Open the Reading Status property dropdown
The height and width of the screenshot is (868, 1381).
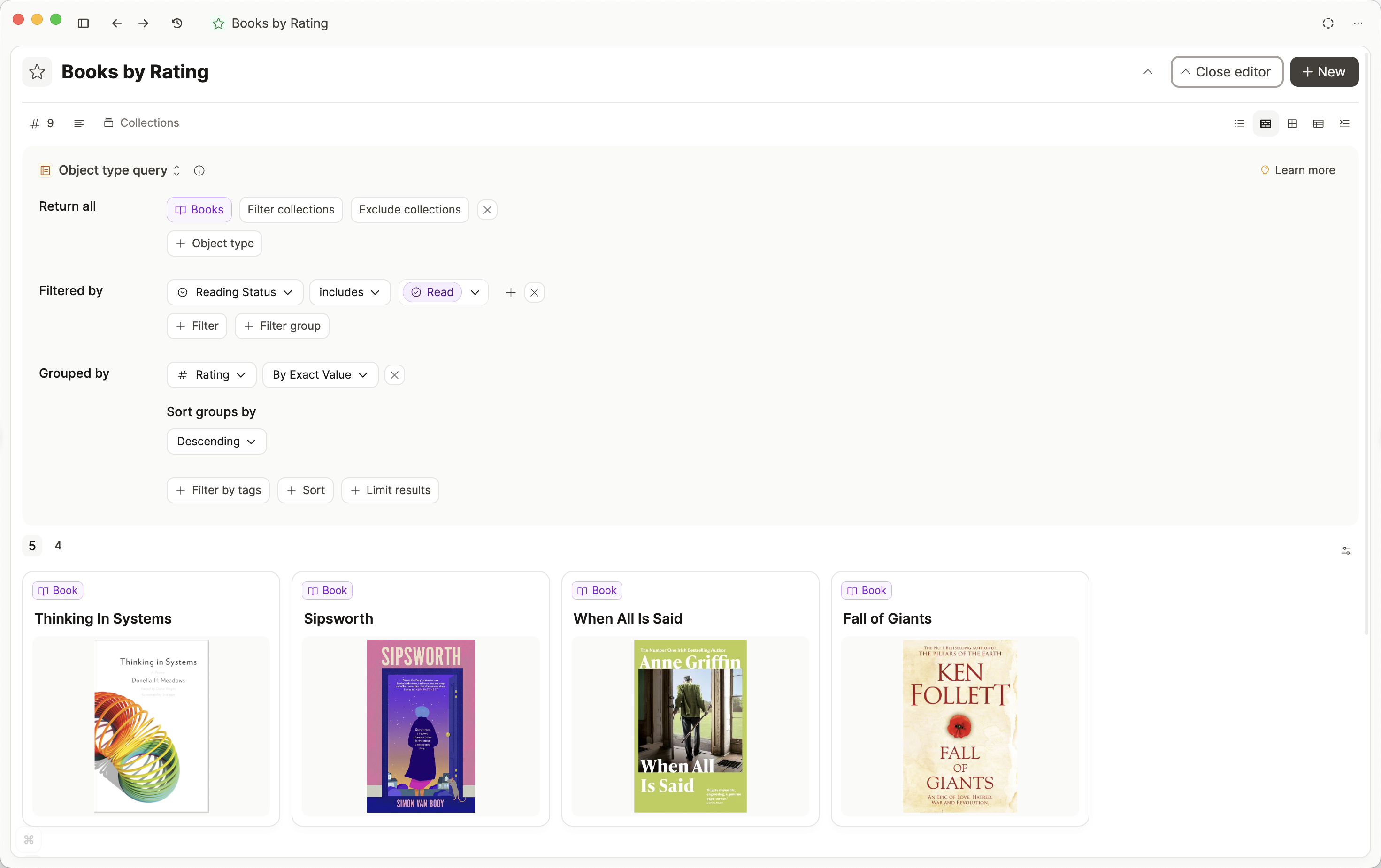(235, 292)
